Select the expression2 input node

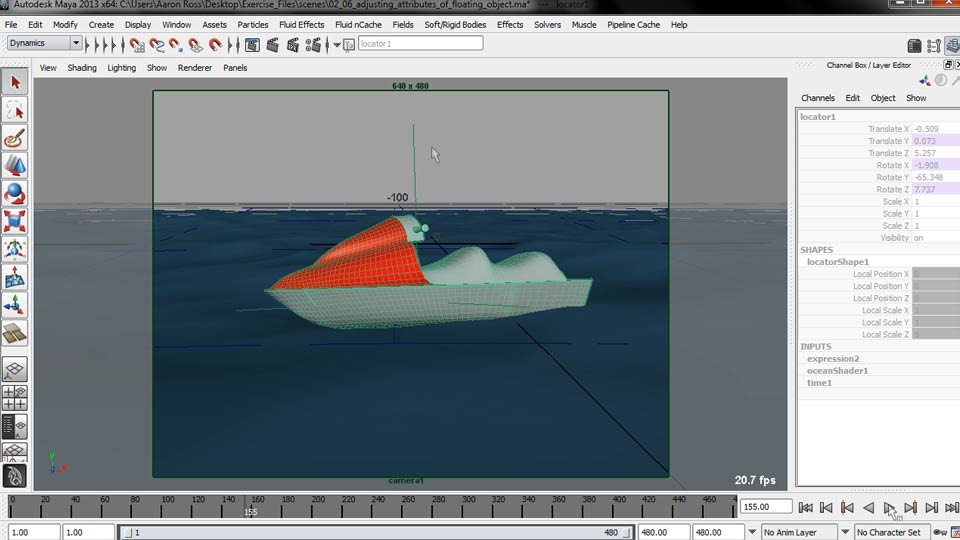[x=833, y=358]
